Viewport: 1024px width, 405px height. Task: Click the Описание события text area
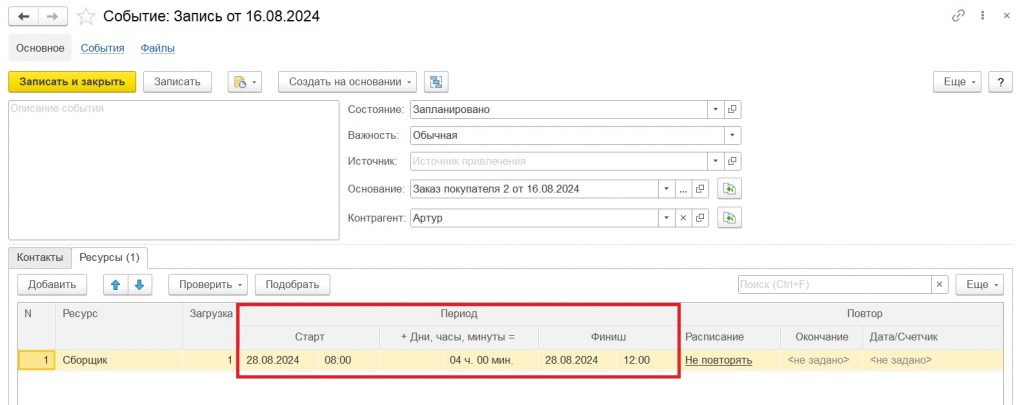174,170
